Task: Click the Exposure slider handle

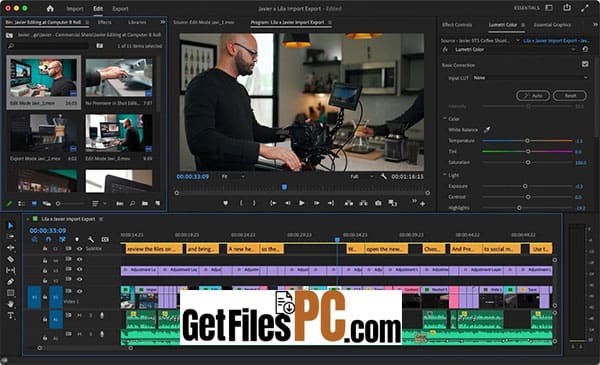Action: pyautogui.click(x=525, y=186)
